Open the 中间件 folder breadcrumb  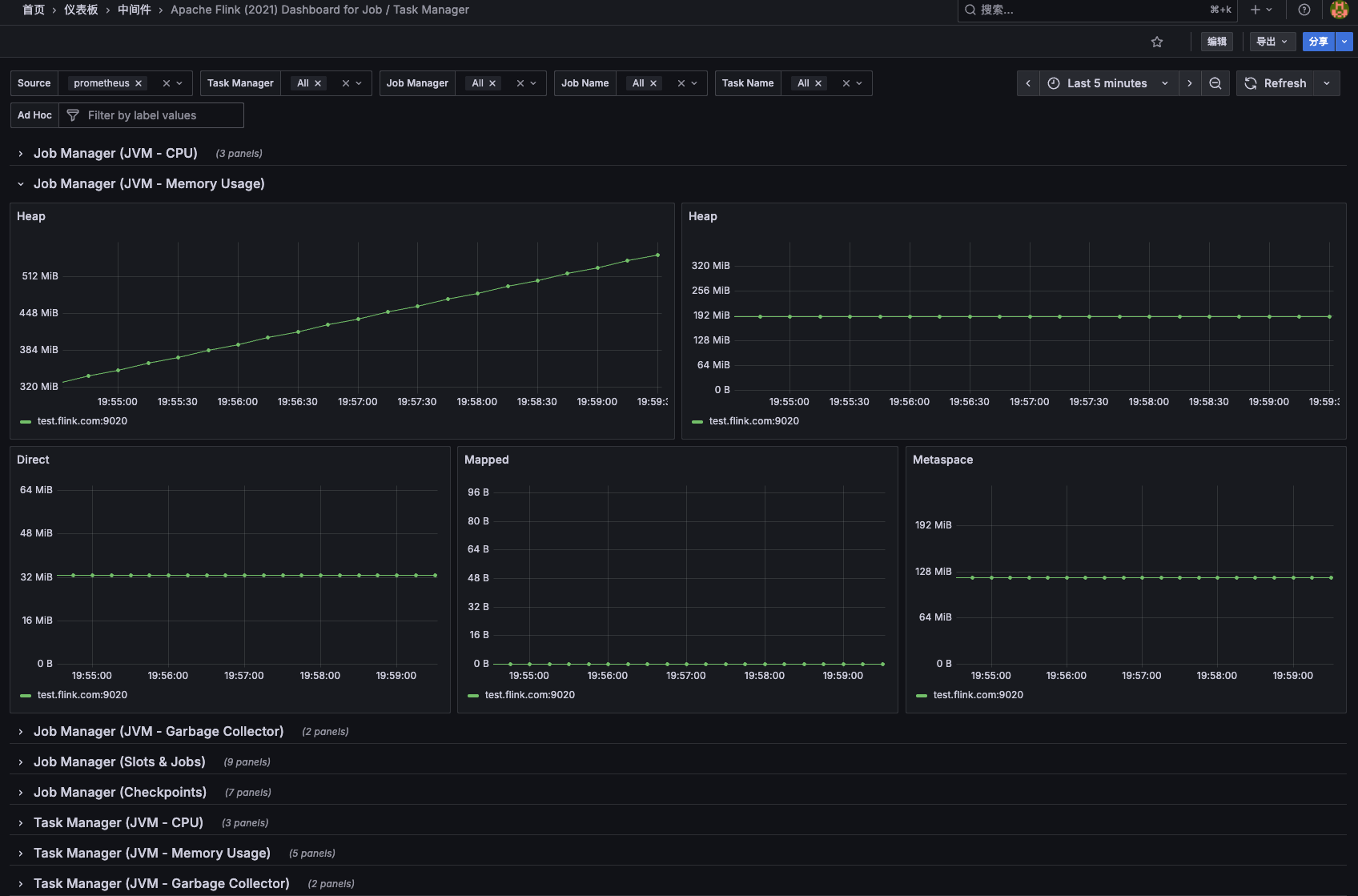pos(135,10)
